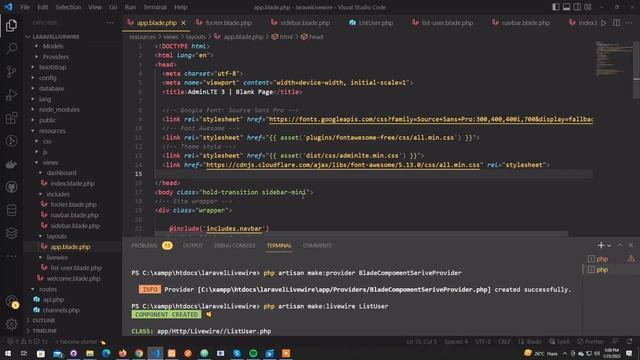Run the file with editor play button

(604, 23)
